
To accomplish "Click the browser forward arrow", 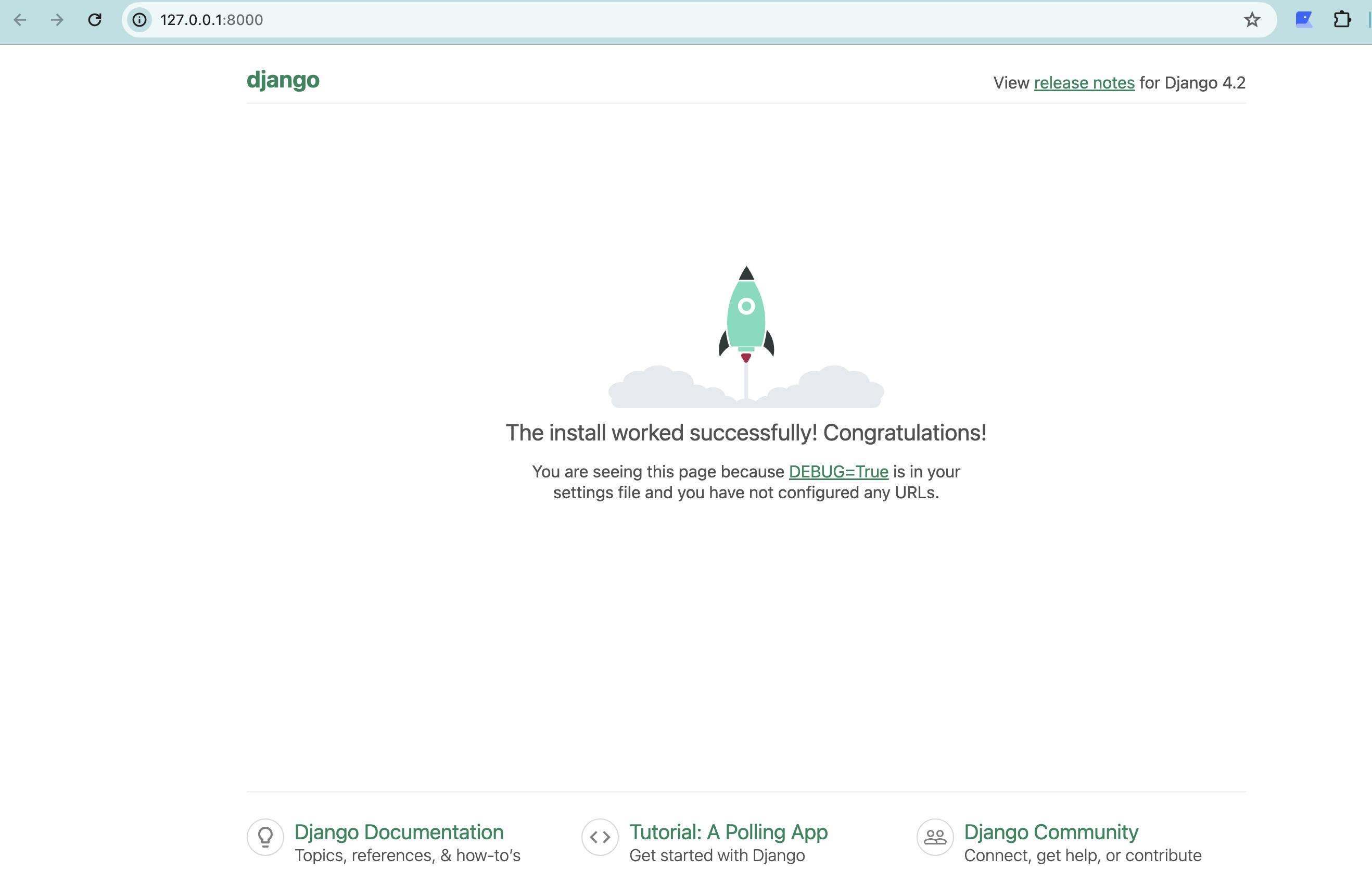I will [57, 20].
